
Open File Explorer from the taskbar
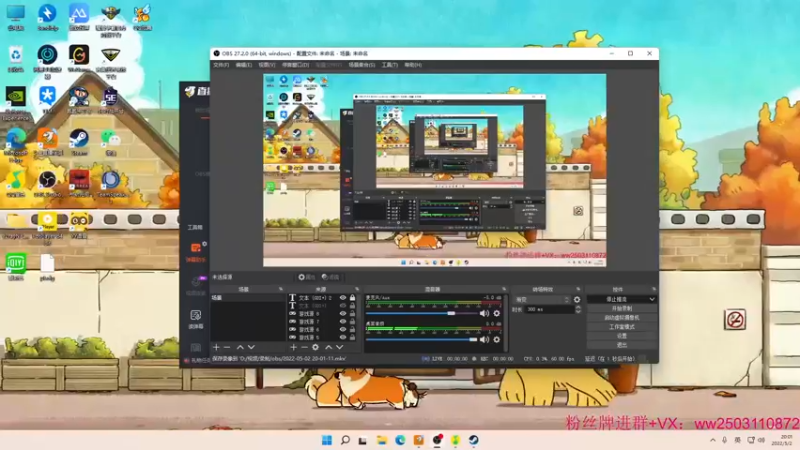[382, 440]
